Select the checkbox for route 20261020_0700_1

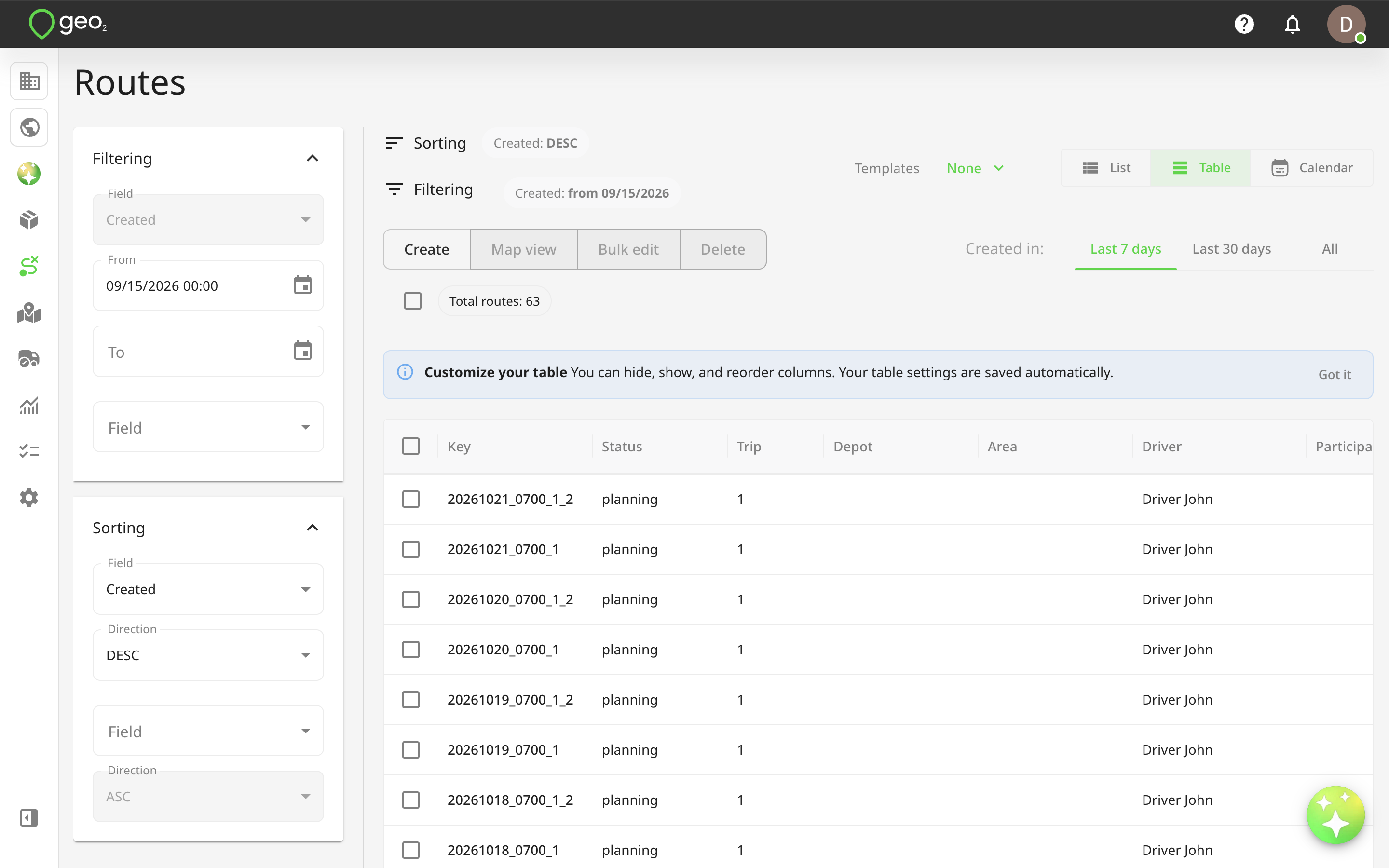point(411,649)
